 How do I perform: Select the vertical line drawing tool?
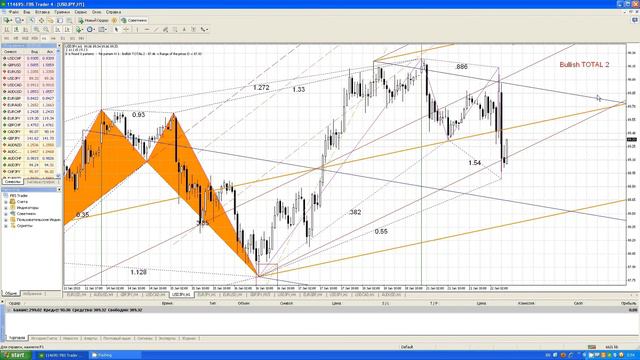pyautogui.click(x=138, y=29)
